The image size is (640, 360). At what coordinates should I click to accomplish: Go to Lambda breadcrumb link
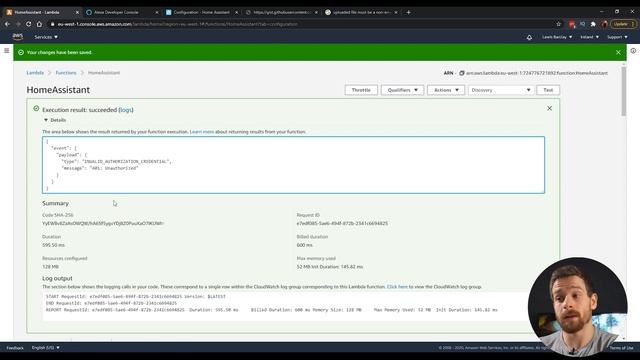tap(35, 73)
